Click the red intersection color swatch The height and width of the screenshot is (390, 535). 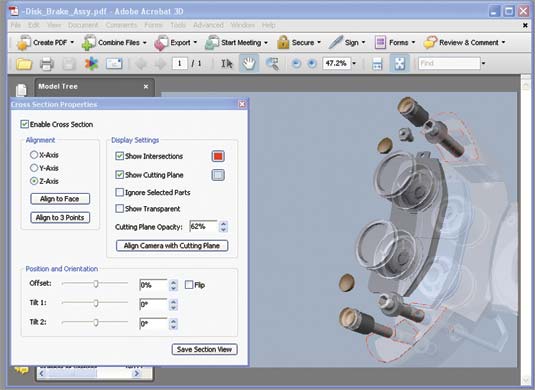tap(218, 156)
